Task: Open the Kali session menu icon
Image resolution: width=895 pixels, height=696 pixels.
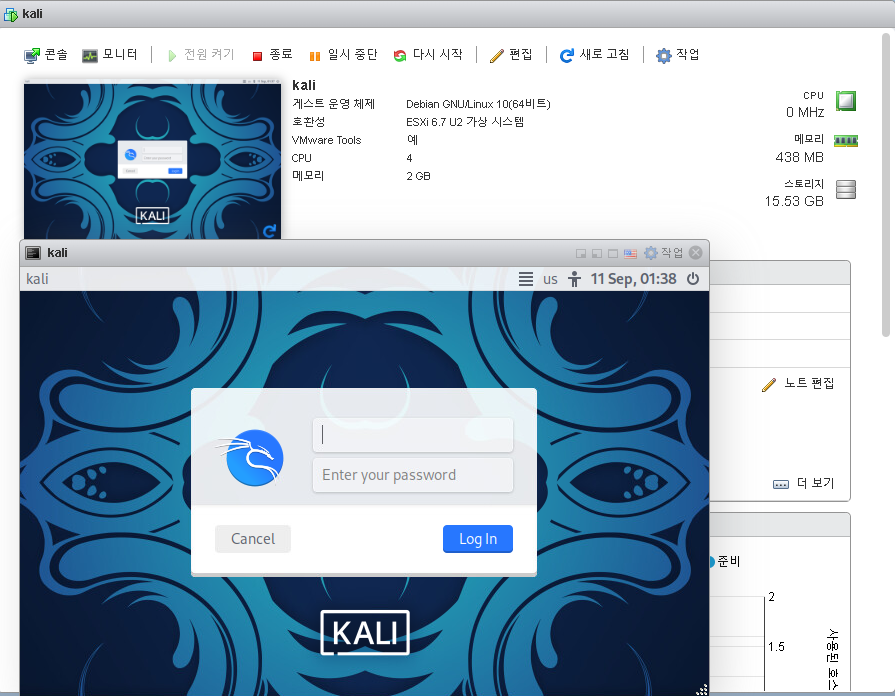Action: pyautogui.click(x=526, y=279)
